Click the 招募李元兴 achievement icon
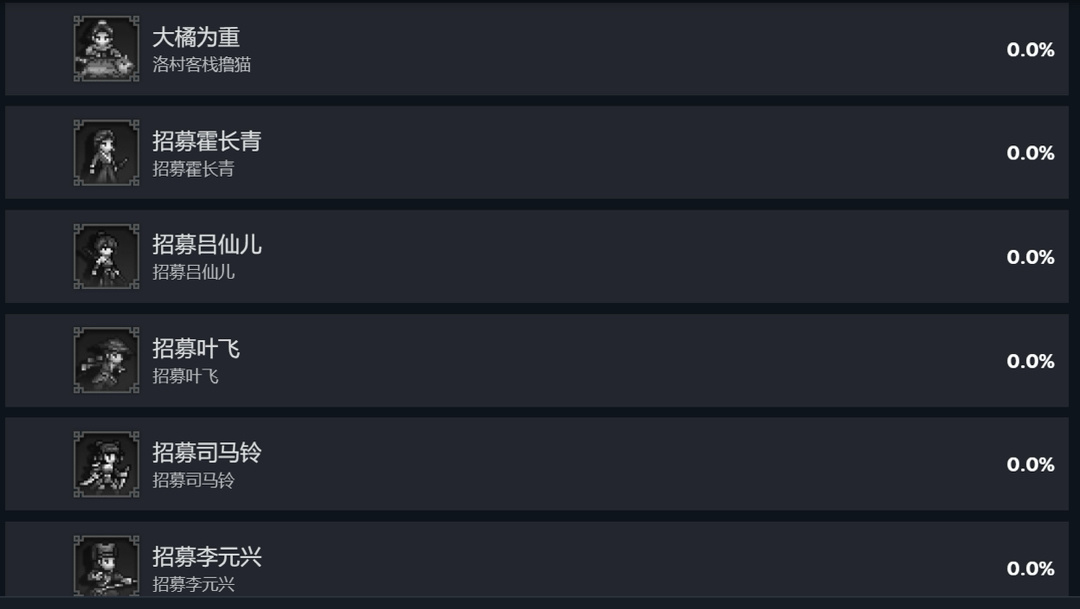 click(105, 565)
